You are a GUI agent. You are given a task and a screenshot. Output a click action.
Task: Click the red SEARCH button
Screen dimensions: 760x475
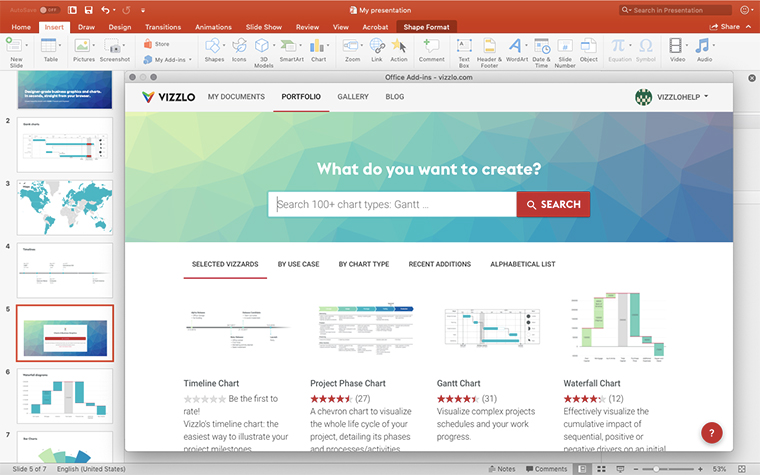(554, 205)
